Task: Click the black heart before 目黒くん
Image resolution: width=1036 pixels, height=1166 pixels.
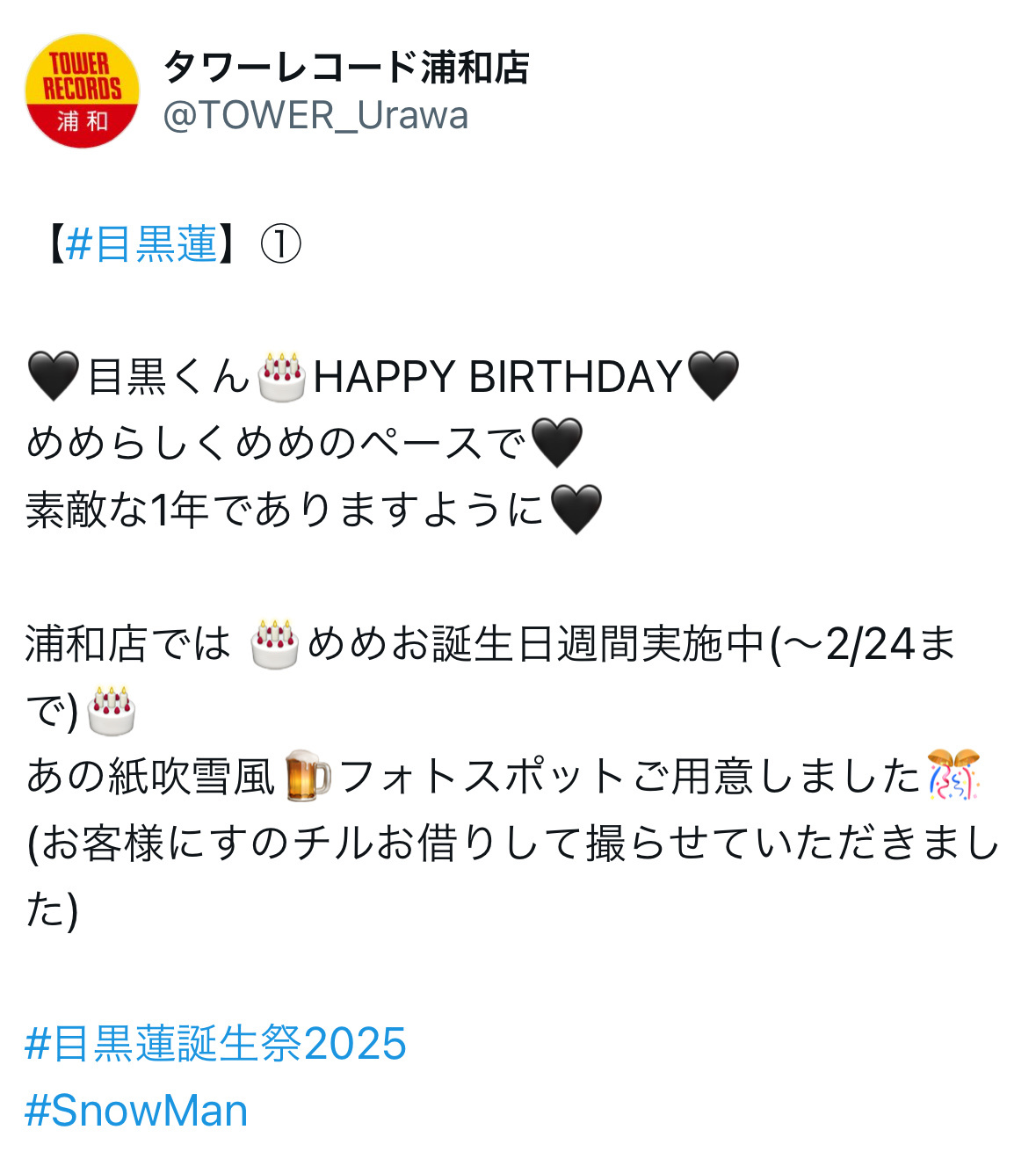Action: tap(54, 376)
